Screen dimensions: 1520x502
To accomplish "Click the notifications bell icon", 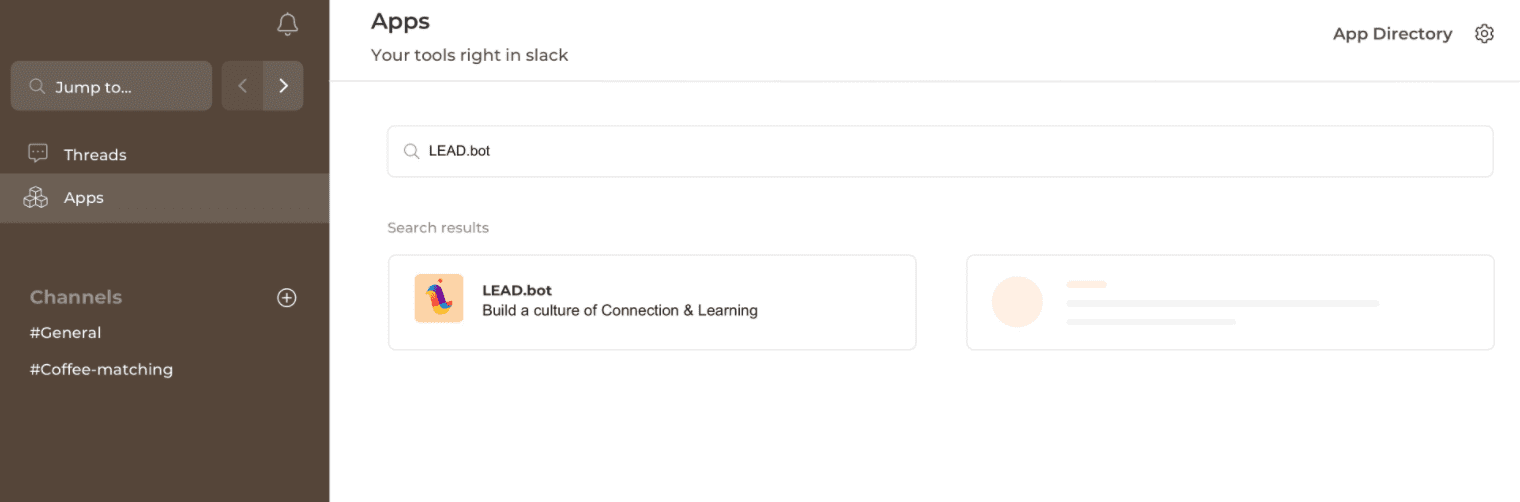I will (287, 24).
